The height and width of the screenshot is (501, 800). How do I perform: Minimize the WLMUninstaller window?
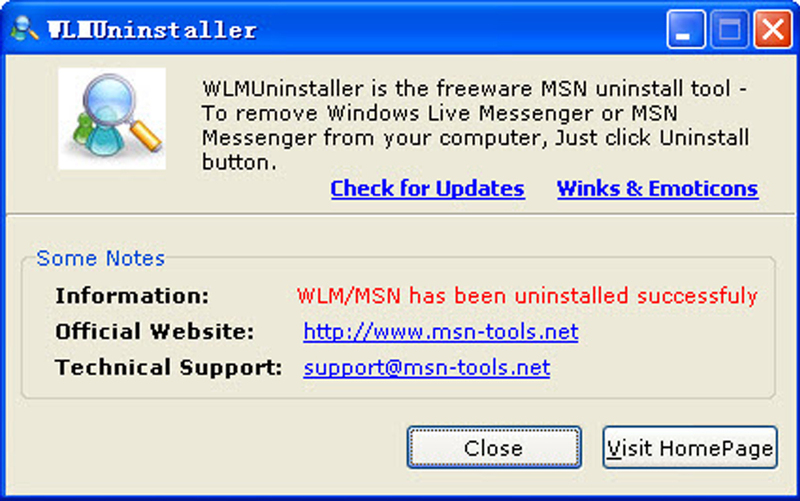(686, 30)
